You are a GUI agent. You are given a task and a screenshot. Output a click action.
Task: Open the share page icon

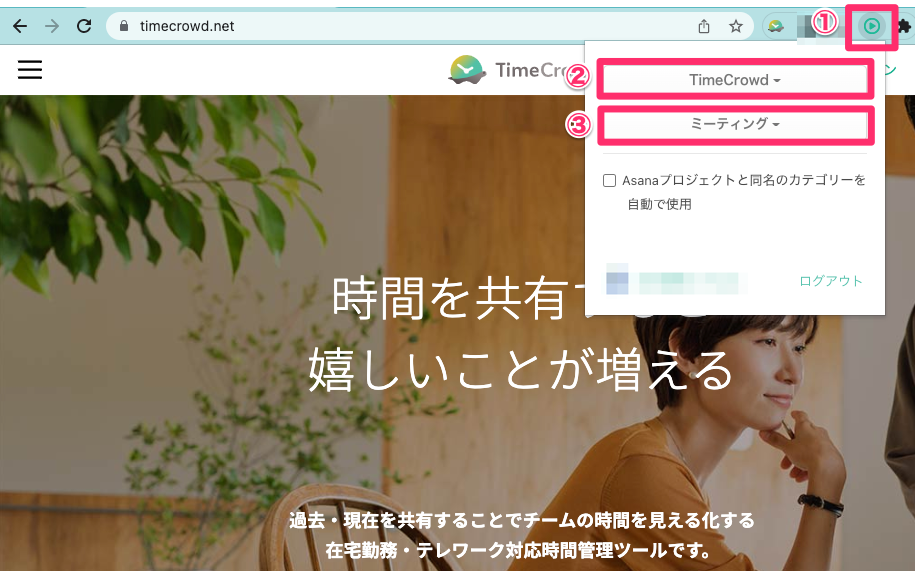pyautogui.click(x=704, y=26)
